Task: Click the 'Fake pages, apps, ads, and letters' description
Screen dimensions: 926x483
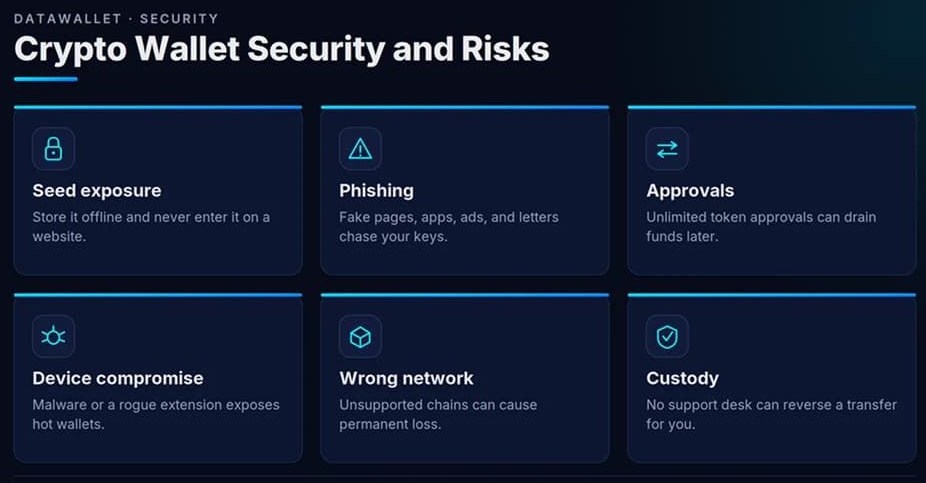Action: 449,217
